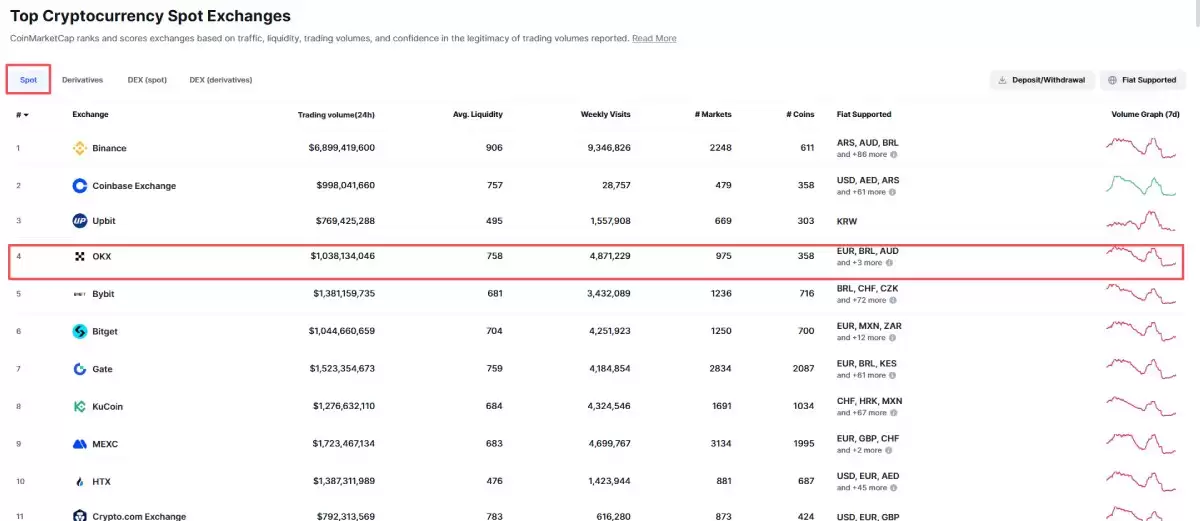
Task: Switch to the Derivatives tab
Action: point(82,80)
